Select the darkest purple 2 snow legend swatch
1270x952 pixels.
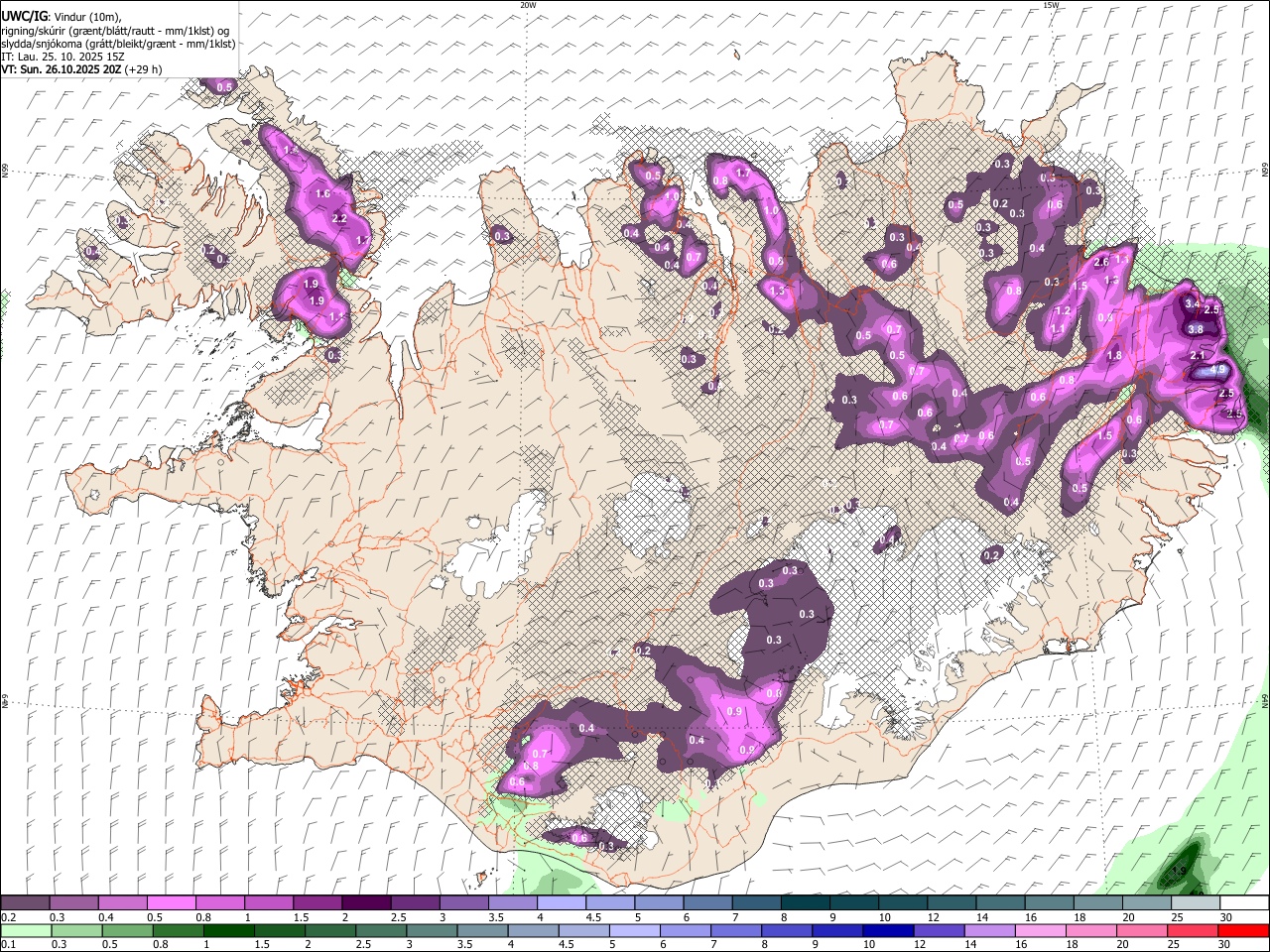(x=366, y=903)
